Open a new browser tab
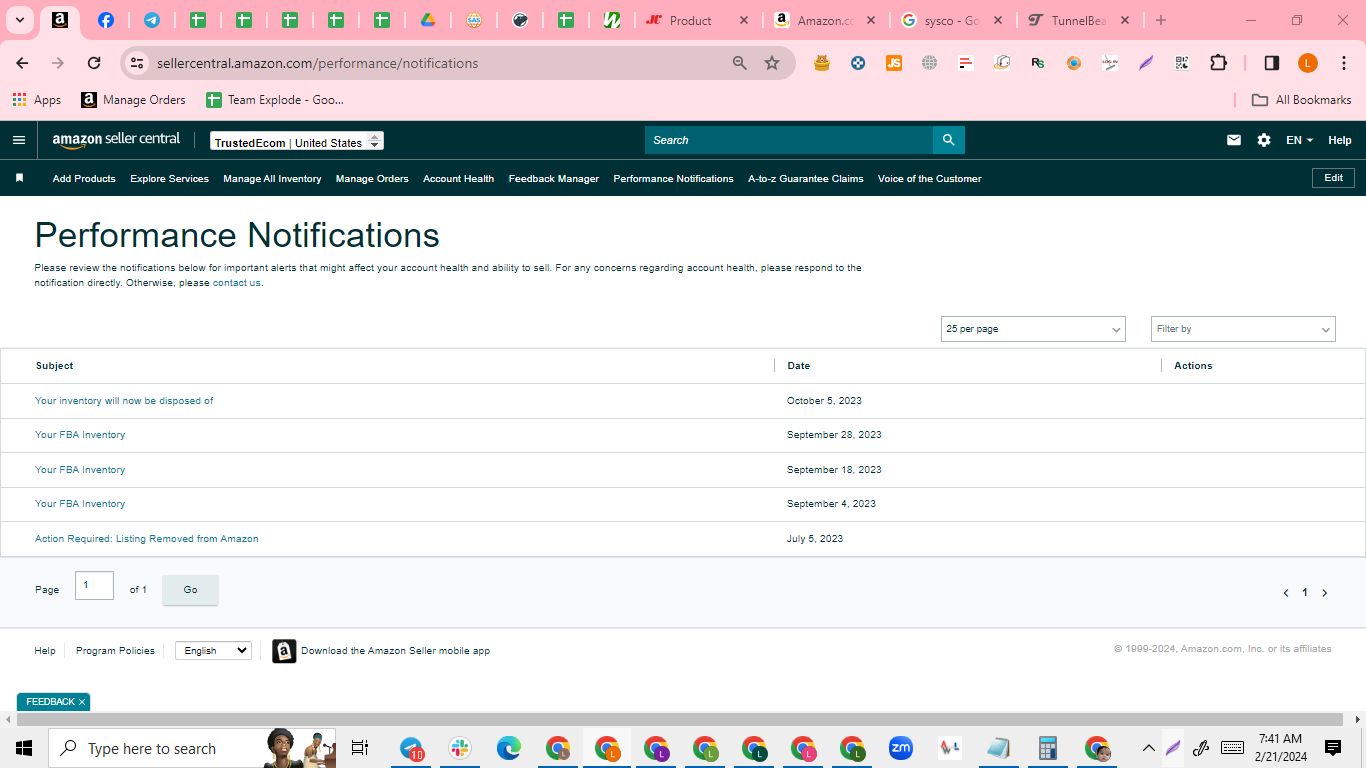The width and height of the screenshot is (1366, 768). coord(1160,20)
